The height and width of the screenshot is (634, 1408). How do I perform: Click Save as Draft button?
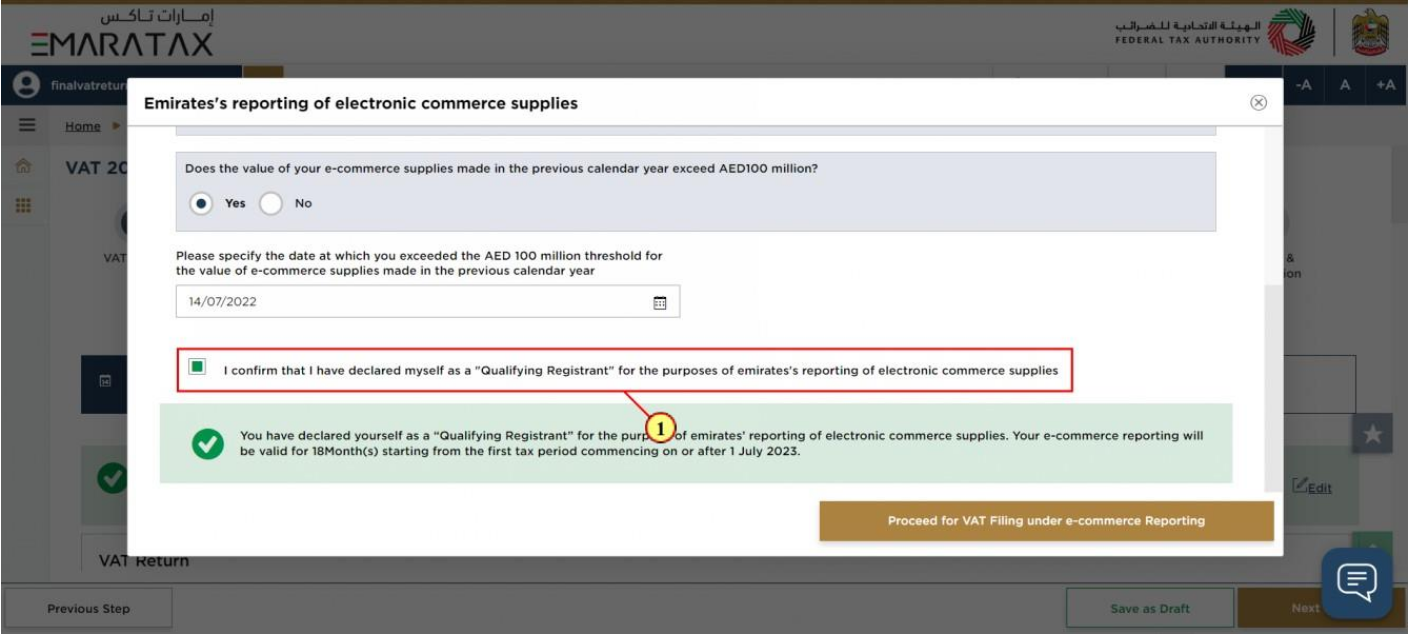pyautogui.click(x=1150, y=608)
